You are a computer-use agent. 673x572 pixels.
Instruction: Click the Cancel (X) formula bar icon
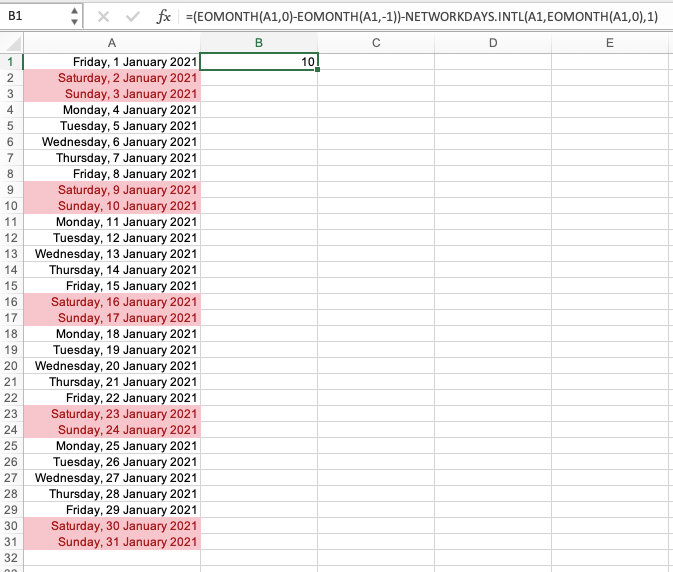[x=103, y=17]
